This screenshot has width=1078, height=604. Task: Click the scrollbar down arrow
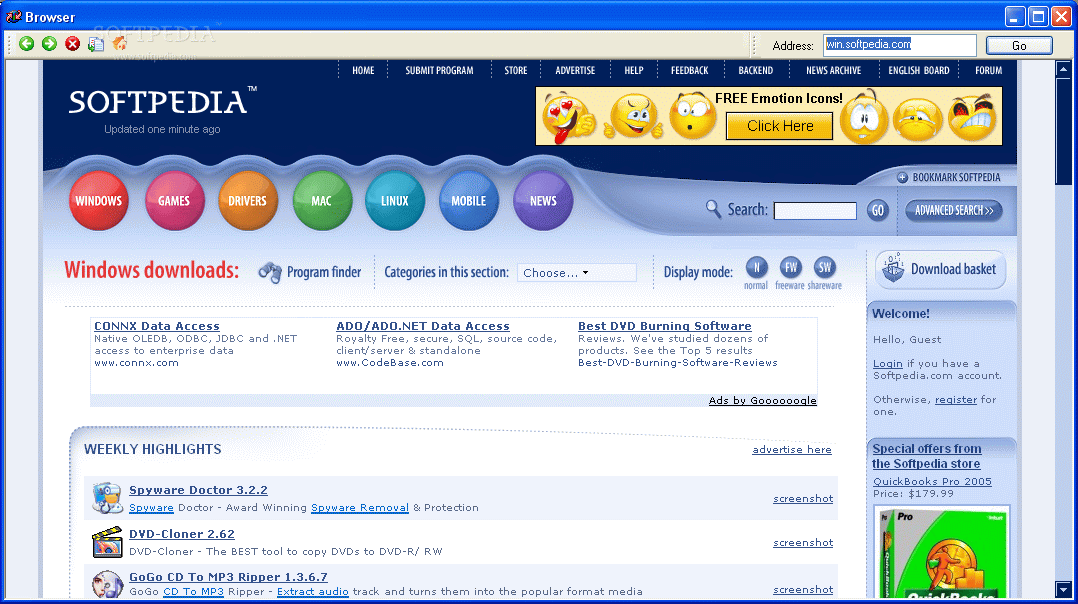point(1064,589)
